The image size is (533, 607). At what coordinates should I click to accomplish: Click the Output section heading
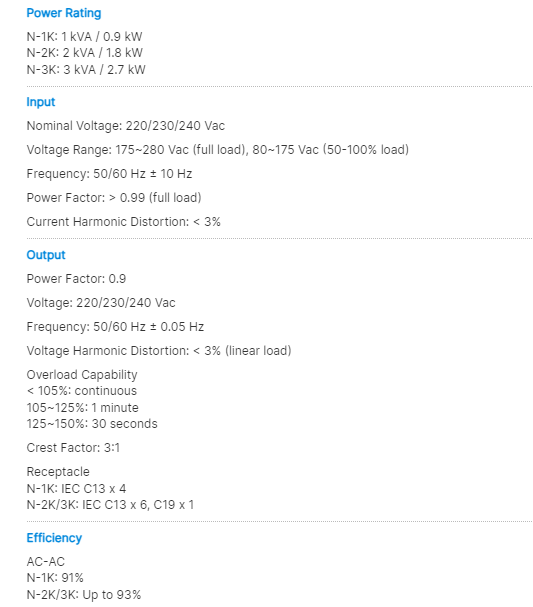pos(46,255)
